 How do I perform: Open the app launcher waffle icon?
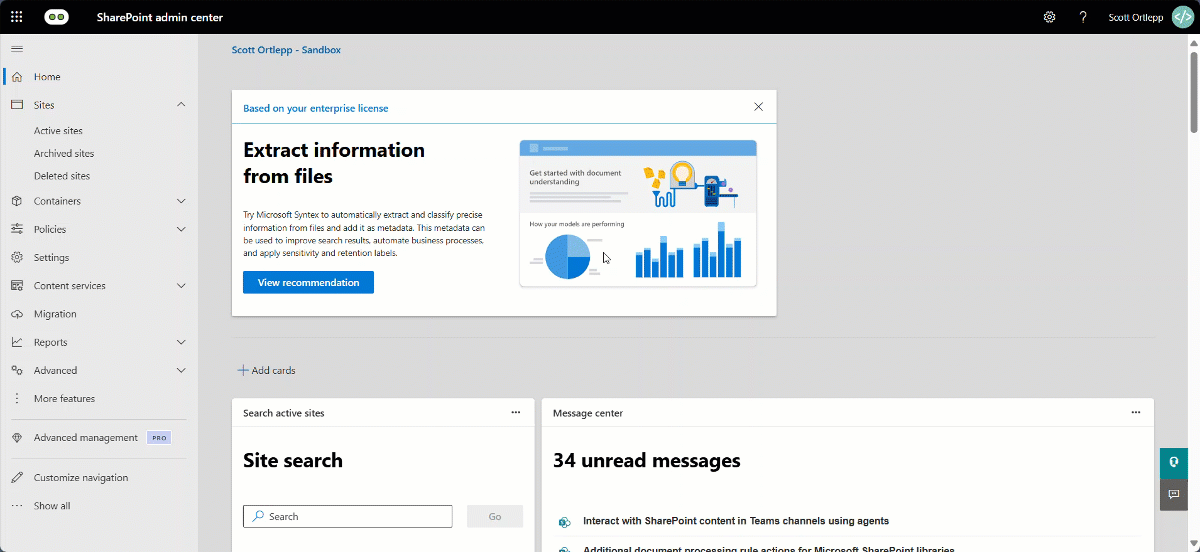tap(16, 17)
